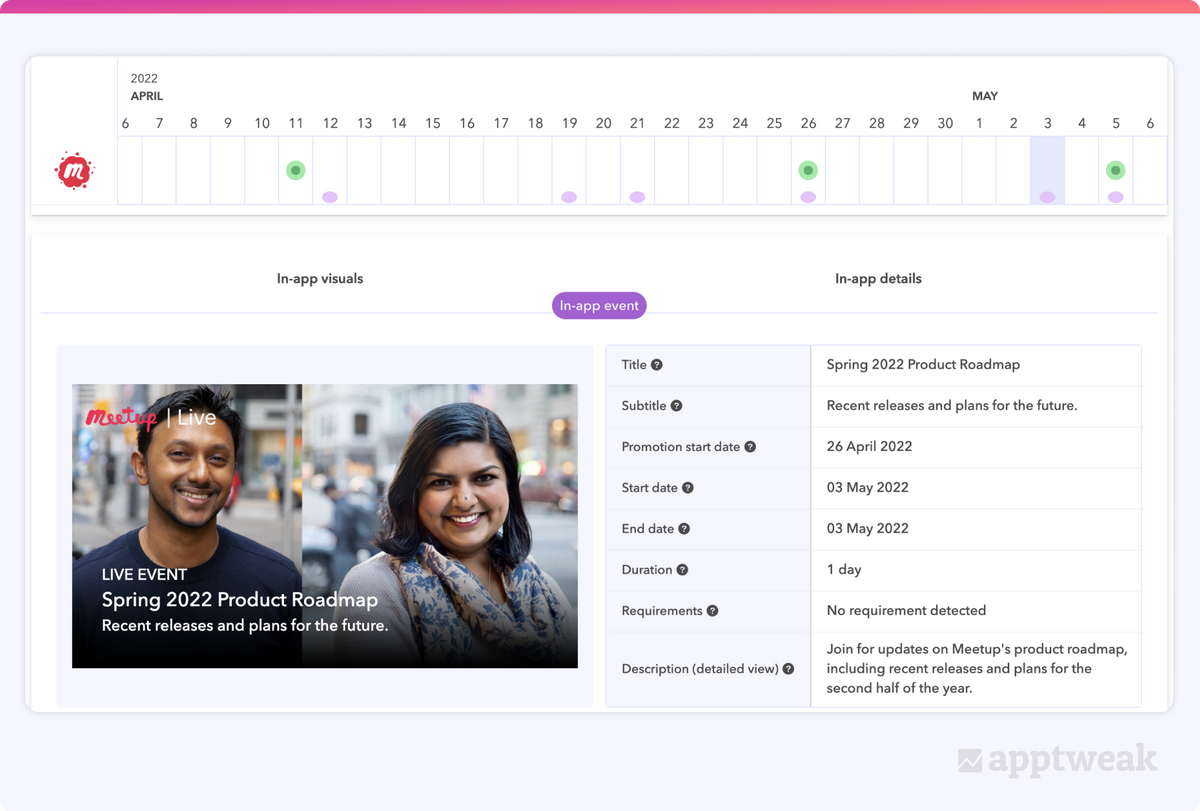Open help icon next to Start date

tap(688, 488)
